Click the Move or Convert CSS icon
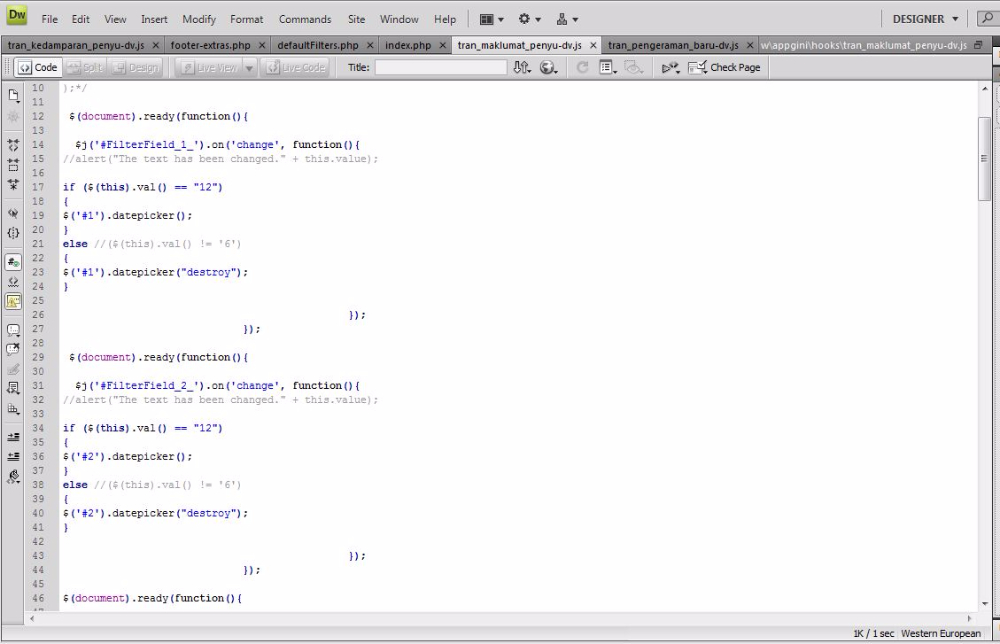 point(13,409)
